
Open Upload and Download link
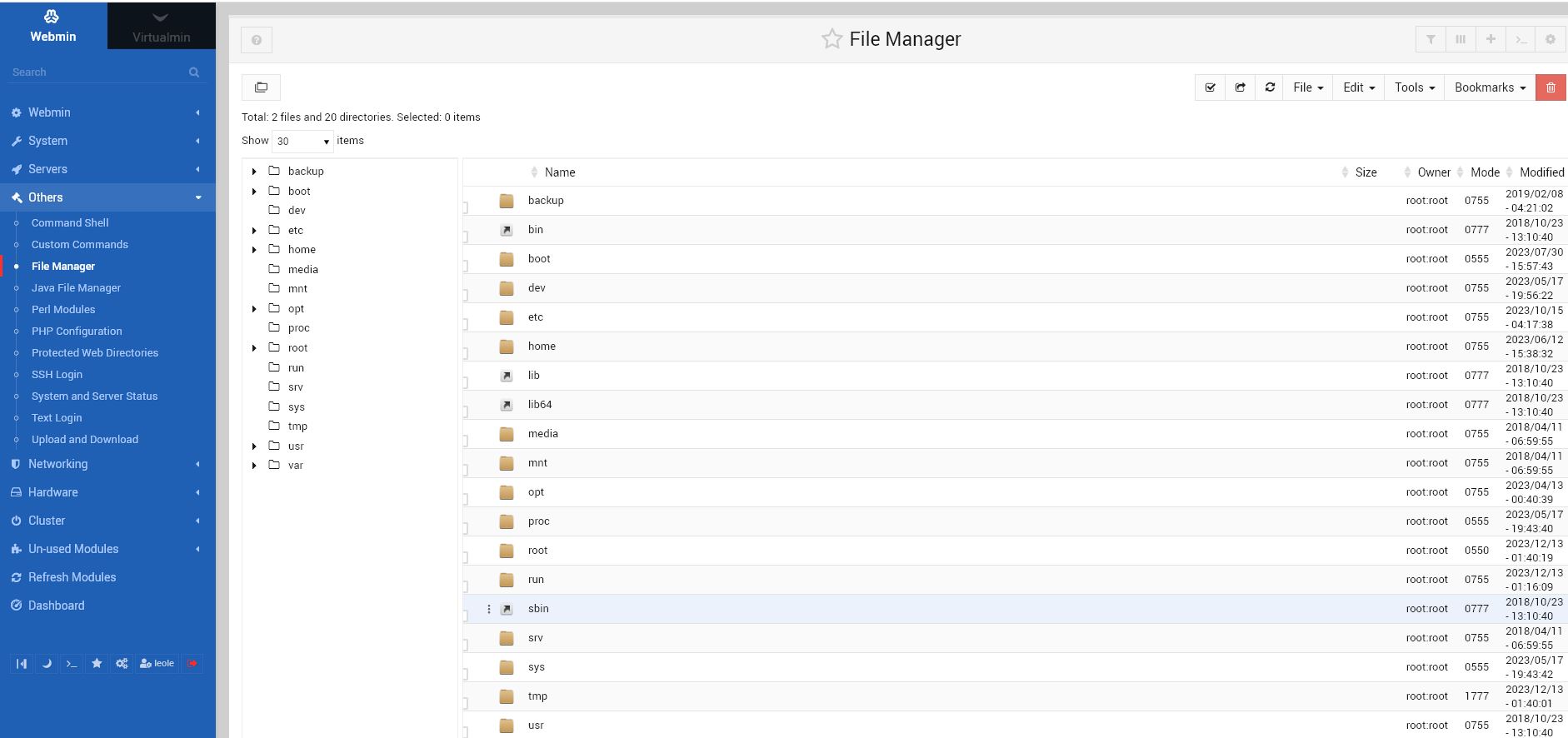tap(85, 440)
